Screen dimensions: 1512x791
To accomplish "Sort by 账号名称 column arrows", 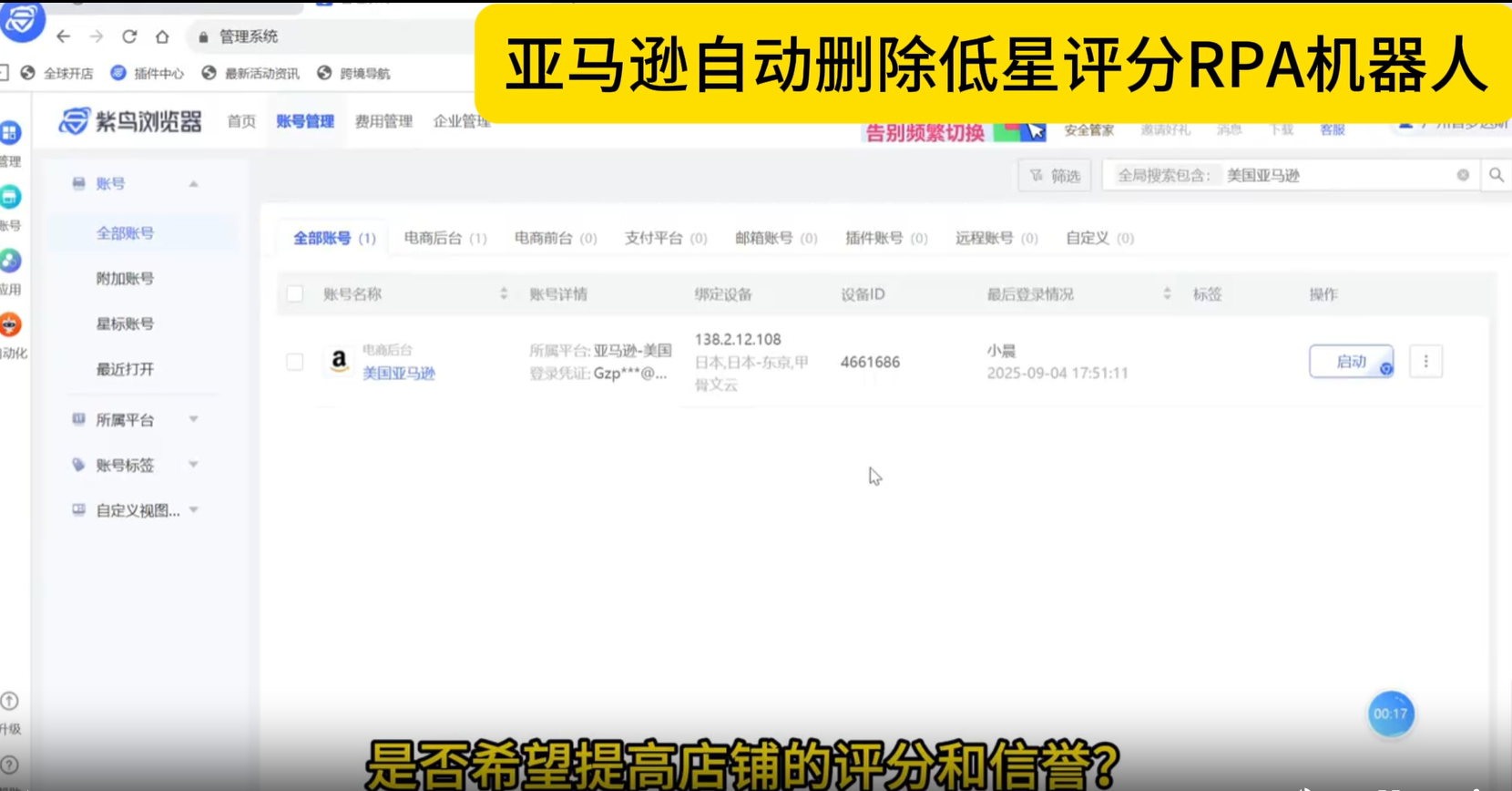I will [x=504, y=293].
